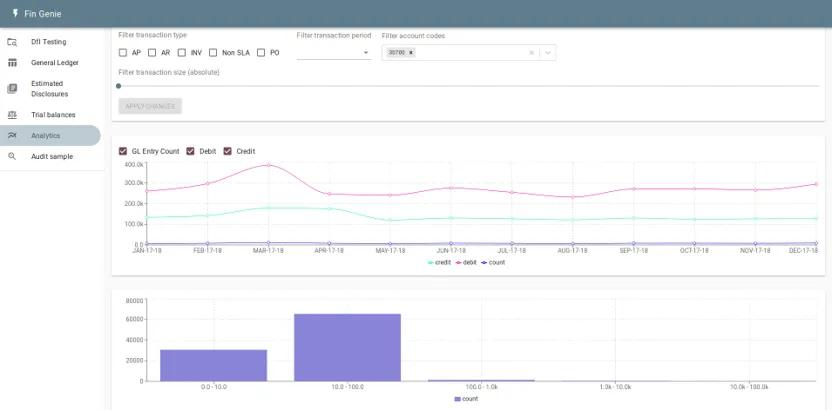The height and width of the screenshot is (410, 832).
Task: Click the 'Filter transaction type' label
Action: click(x=152, y=35)
